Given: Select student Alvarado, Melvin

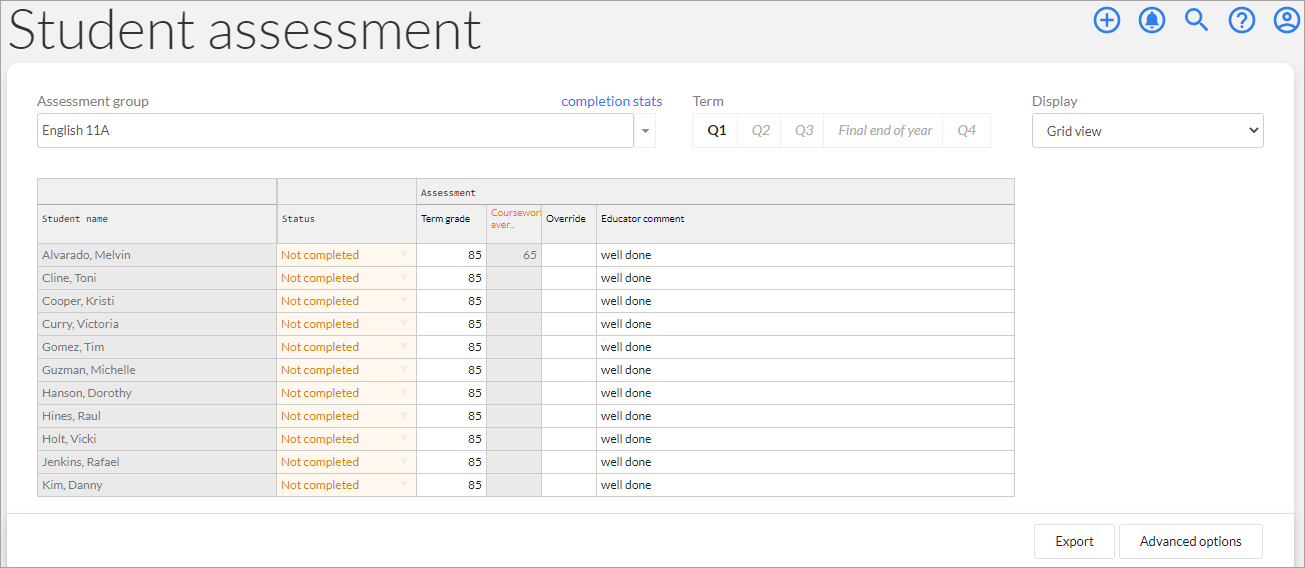Looking at the screenshot, I should click(x=157, y=255).
